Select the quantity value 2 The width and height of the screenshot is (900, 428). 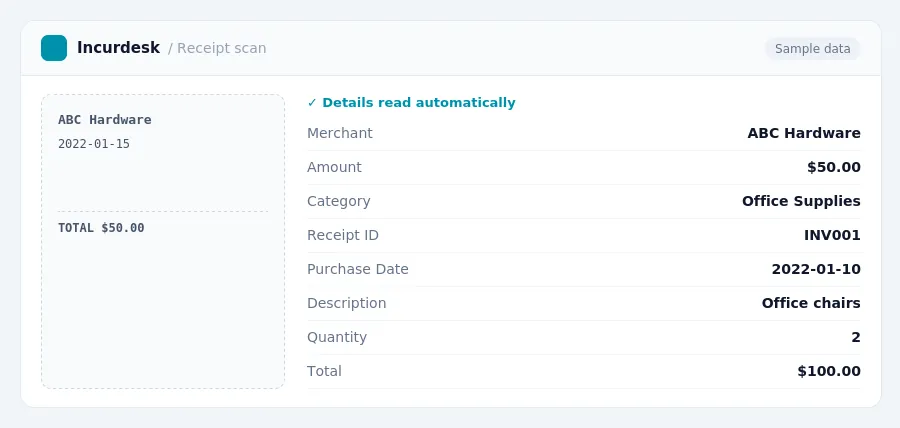(x=856, y=337)
